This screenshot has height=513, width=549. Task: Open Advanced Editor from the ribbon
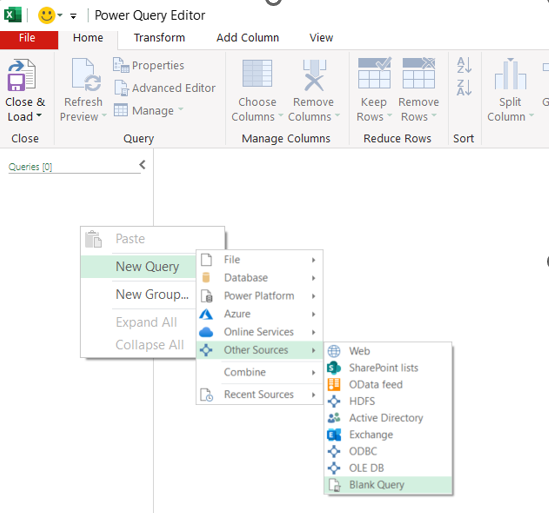tap(165, 88)
